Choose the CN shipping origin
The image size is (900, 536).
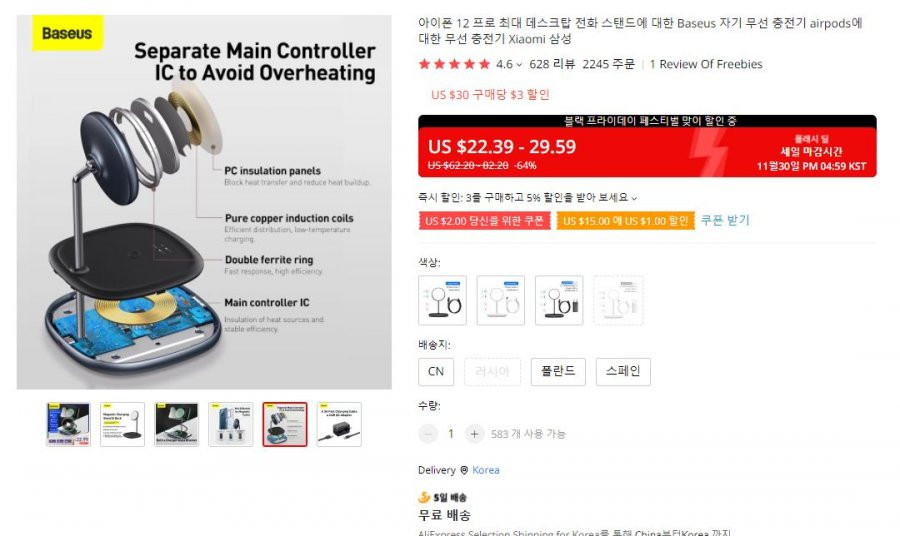[436, 371]
